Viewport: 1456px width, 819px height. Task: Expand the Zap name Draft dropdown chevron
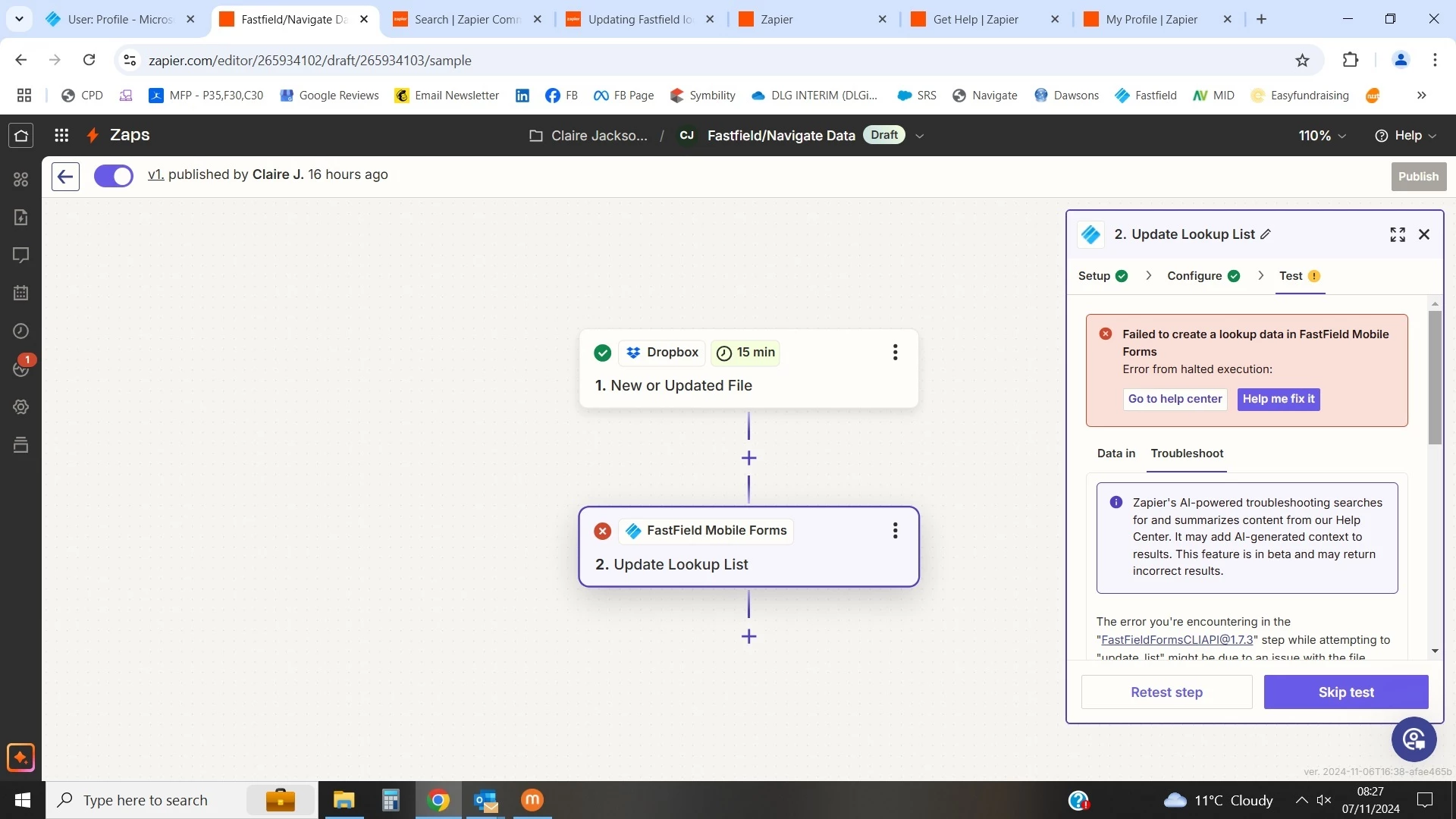[x=919, y=136]
